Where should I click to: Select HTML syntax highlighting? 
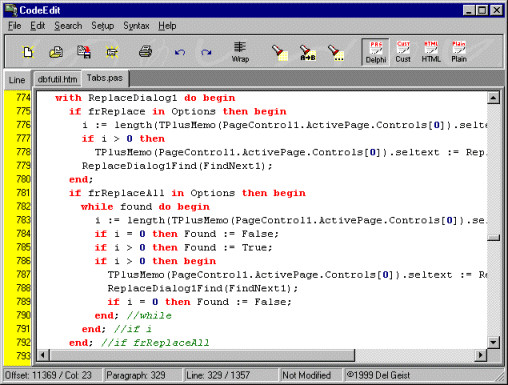(431, 52)
